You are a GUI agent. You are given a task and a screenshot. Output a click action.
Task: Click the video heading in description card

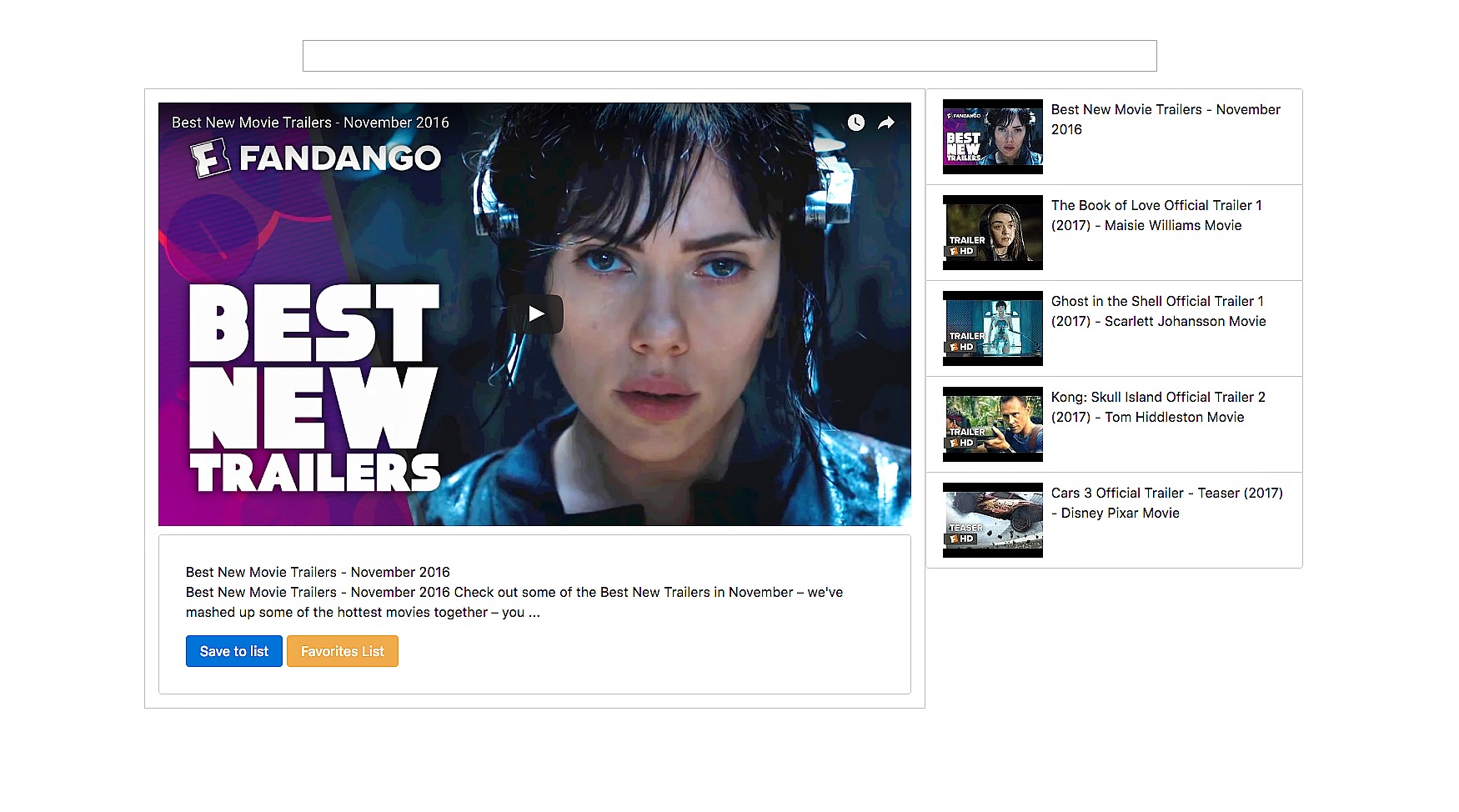pyautogui.click(x=318, y=572)
